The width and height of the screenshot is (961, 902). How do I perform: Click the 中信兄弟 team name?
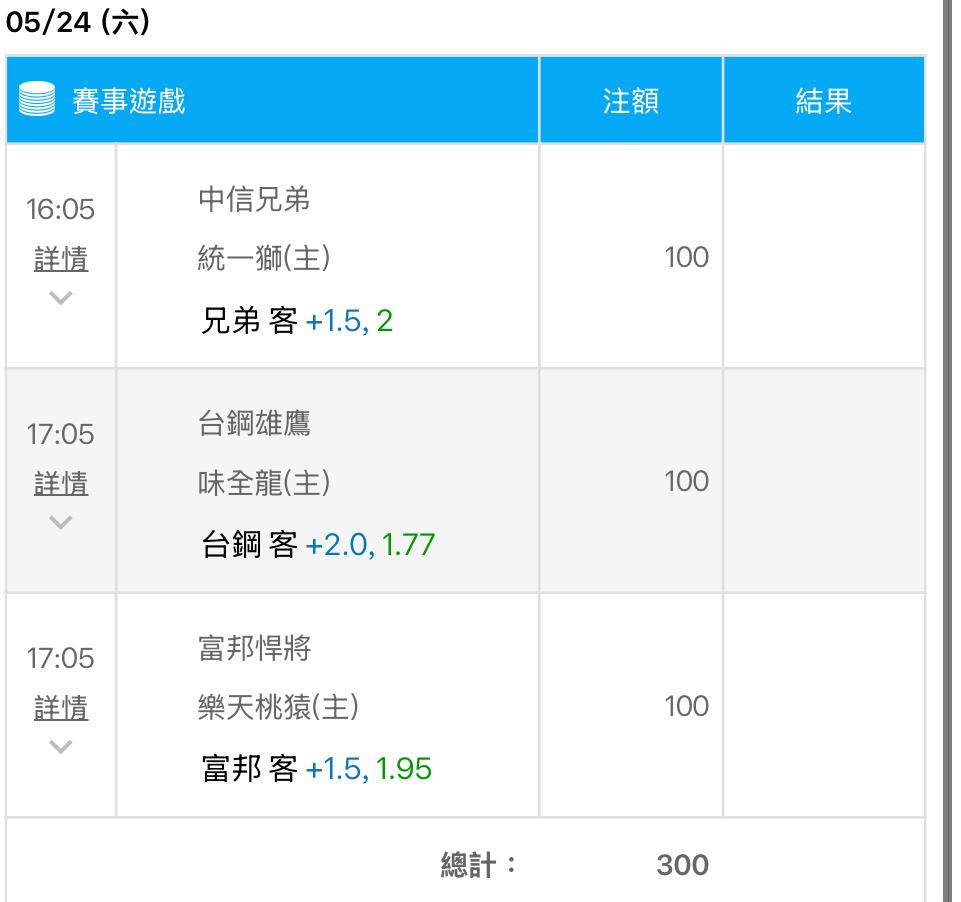click(x=254, y=200)
